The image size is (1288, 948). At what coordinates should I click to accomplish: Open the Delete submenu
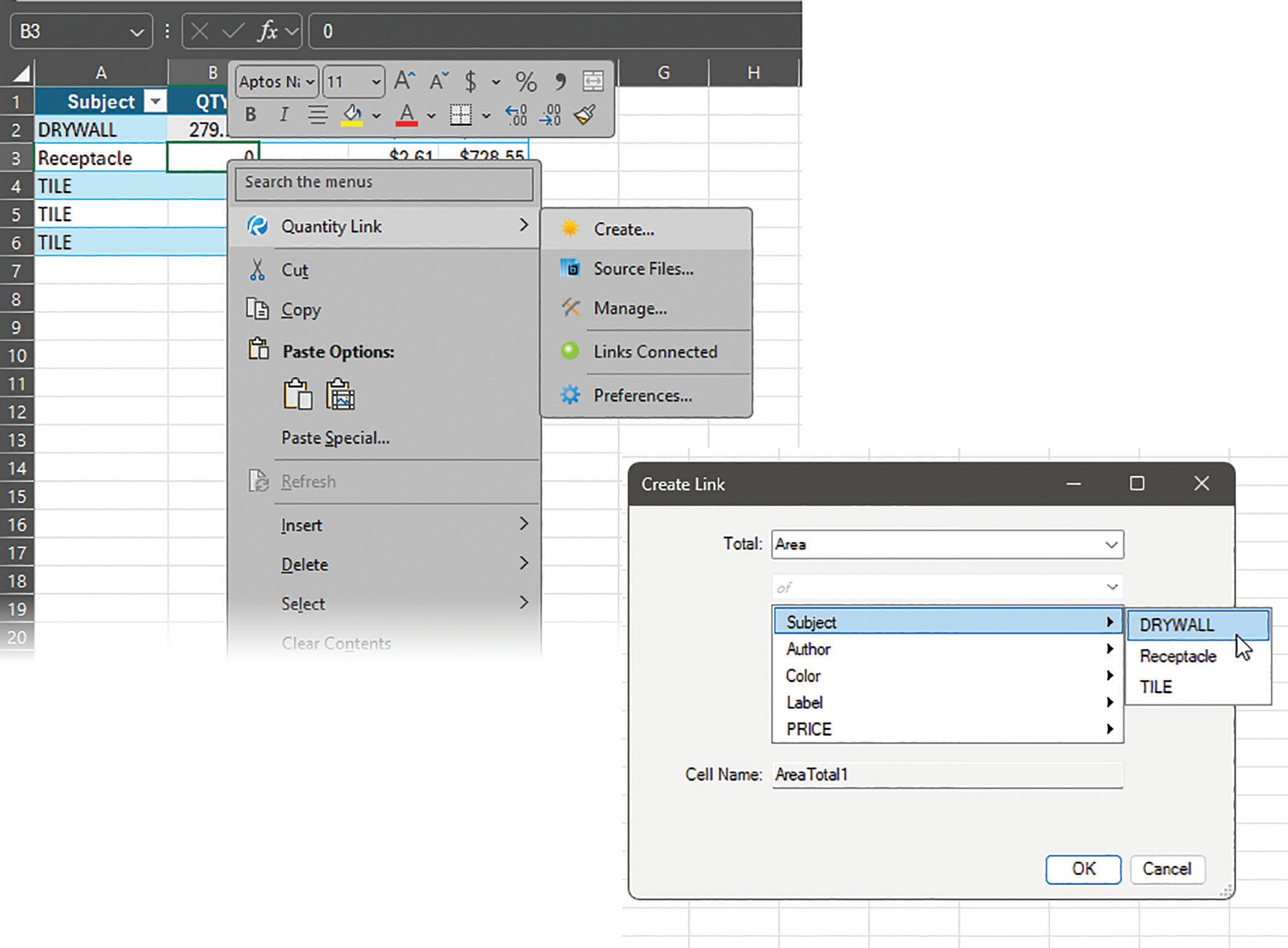(x=385, y=564)
